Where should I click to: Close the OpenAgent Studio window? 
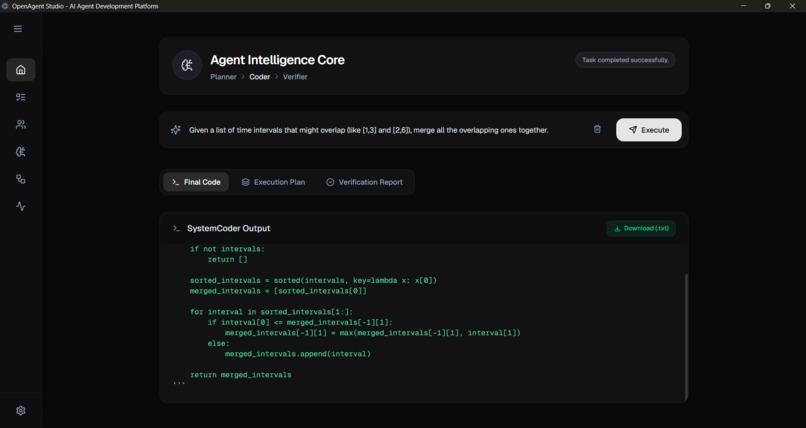(792, 6)
